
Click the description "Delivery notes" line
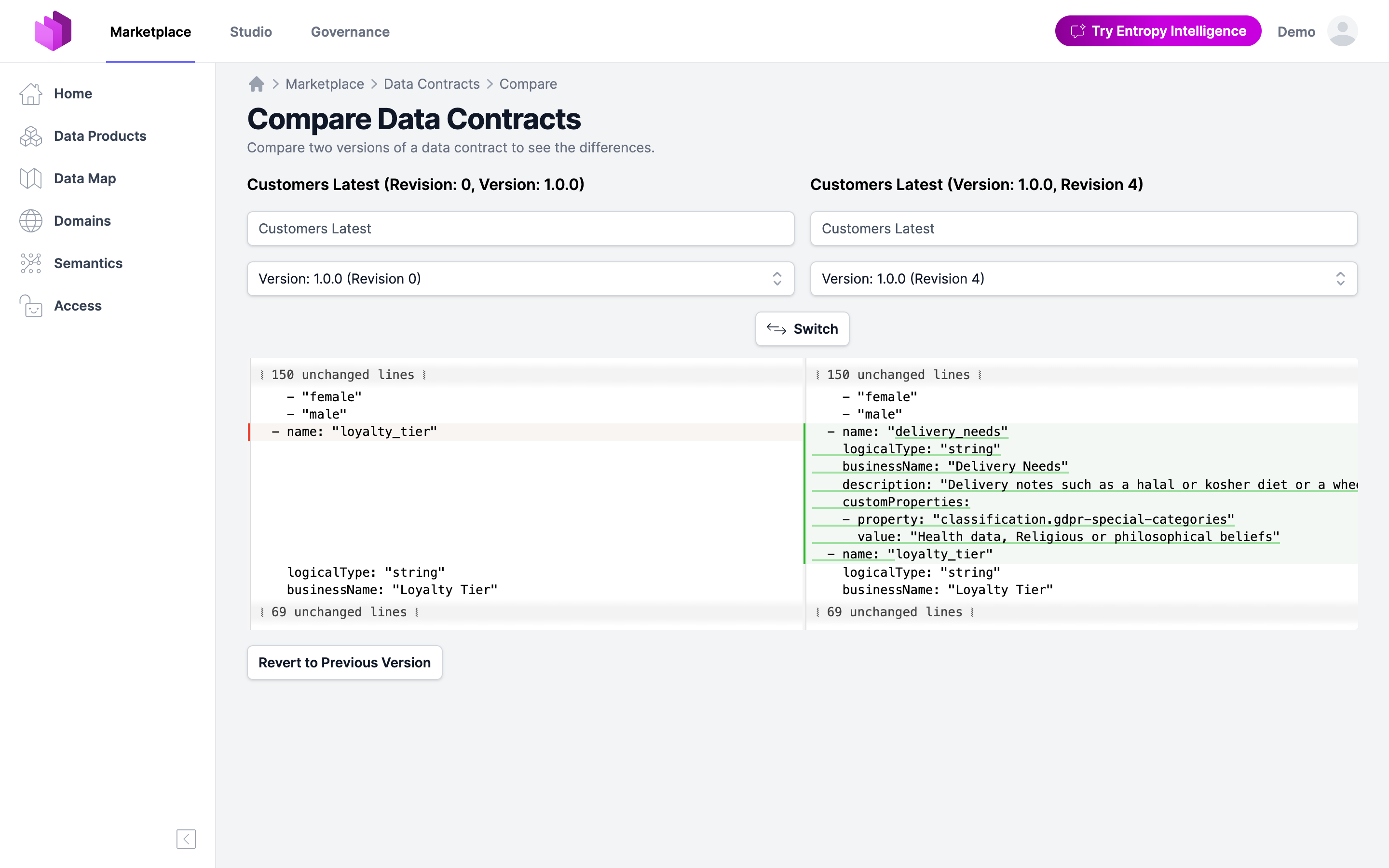(1100, 485)
